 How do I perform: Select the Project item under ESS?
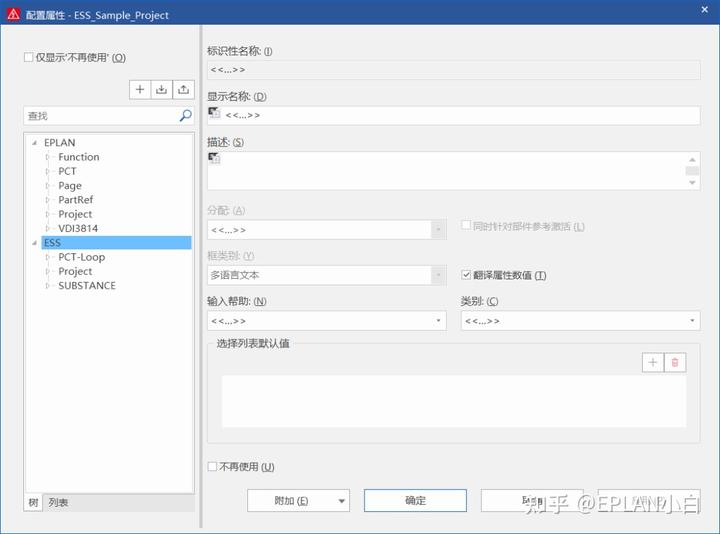(x=75, y=271)
